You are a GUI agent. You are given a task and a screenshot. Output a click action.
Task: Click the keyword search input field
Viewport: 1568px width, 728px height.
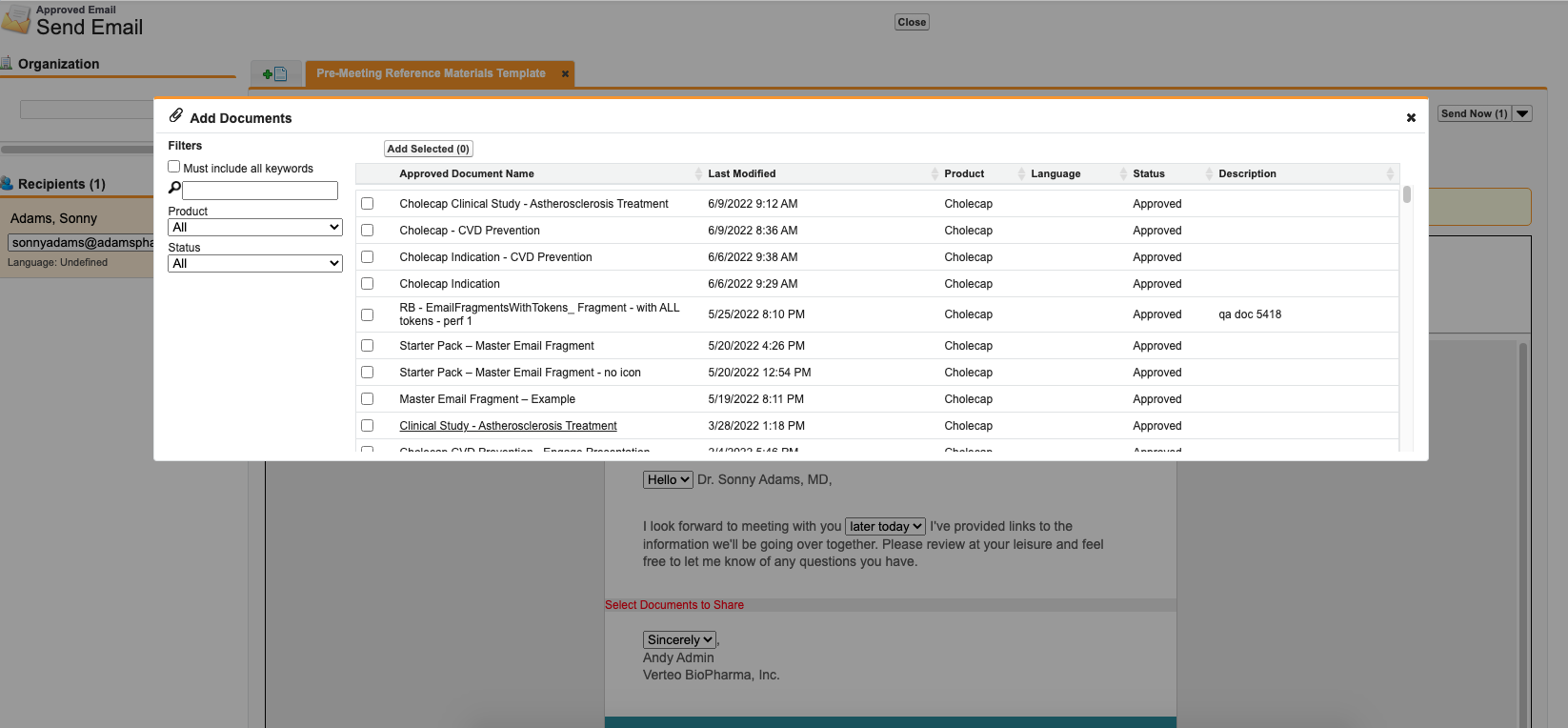[x=260, y=191]
